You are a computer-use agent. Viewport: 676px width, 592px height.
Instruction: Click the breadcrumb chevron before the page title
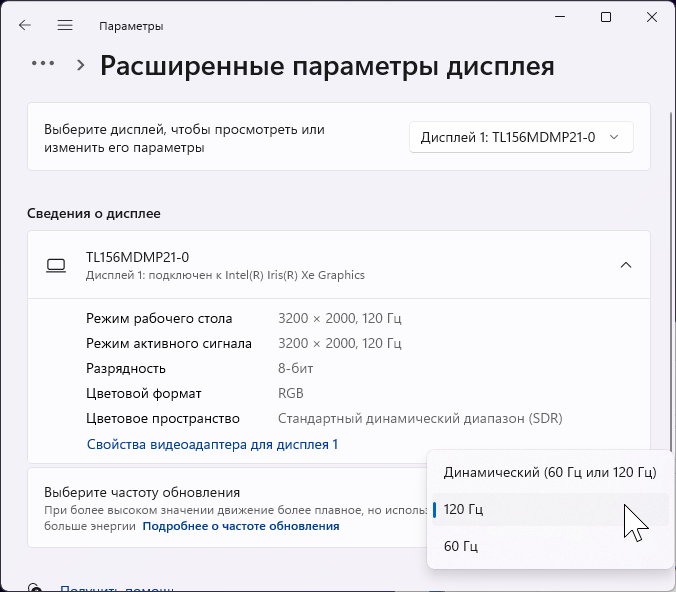click(x=81, y=65)
